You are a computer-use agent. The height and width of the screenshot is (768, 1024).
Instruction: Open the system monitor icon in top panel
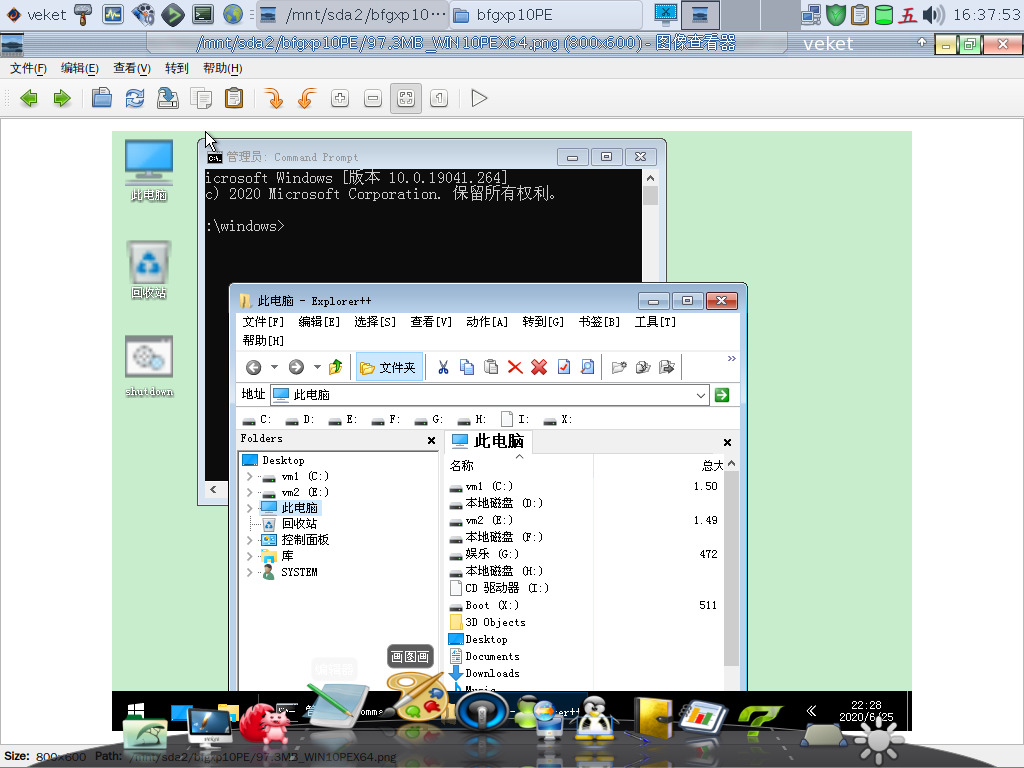tap(112, 14)
